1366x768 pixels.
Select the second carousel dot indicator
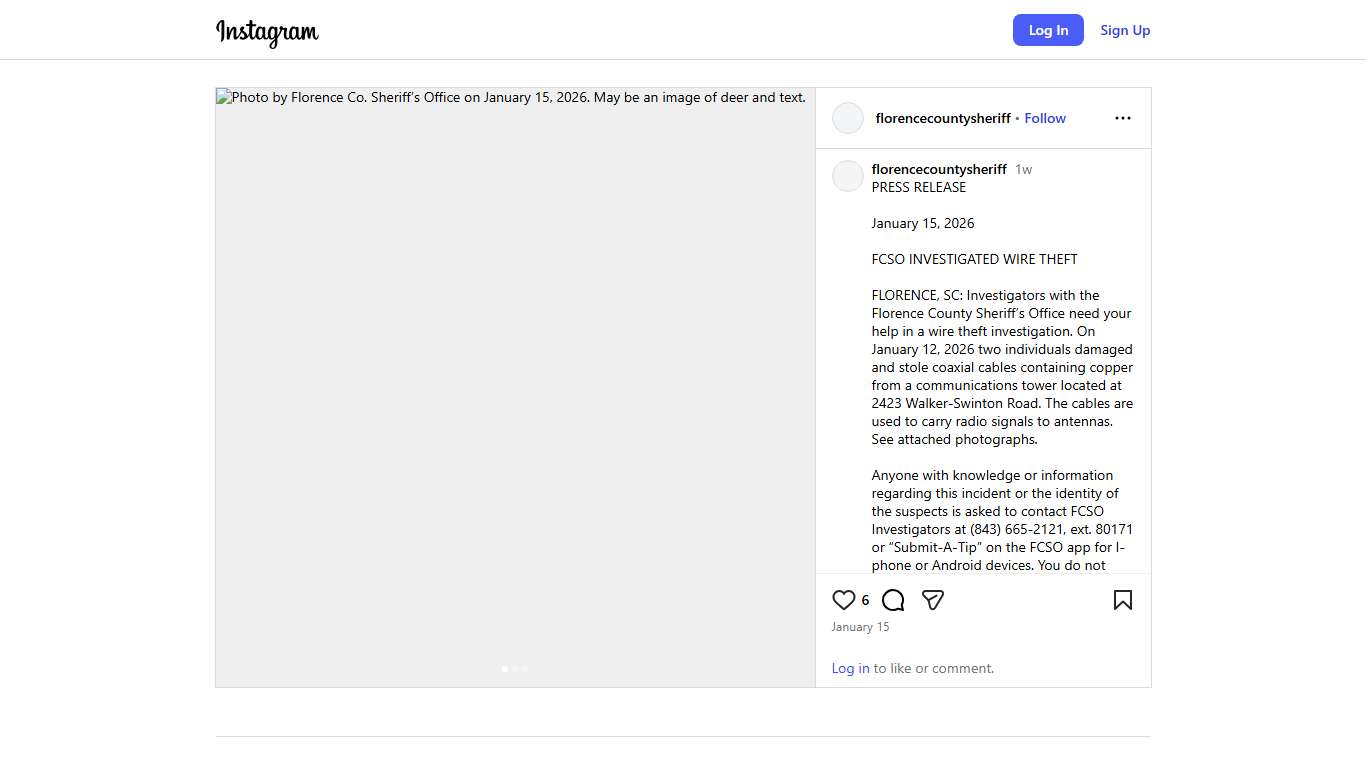tap(515, 668)
